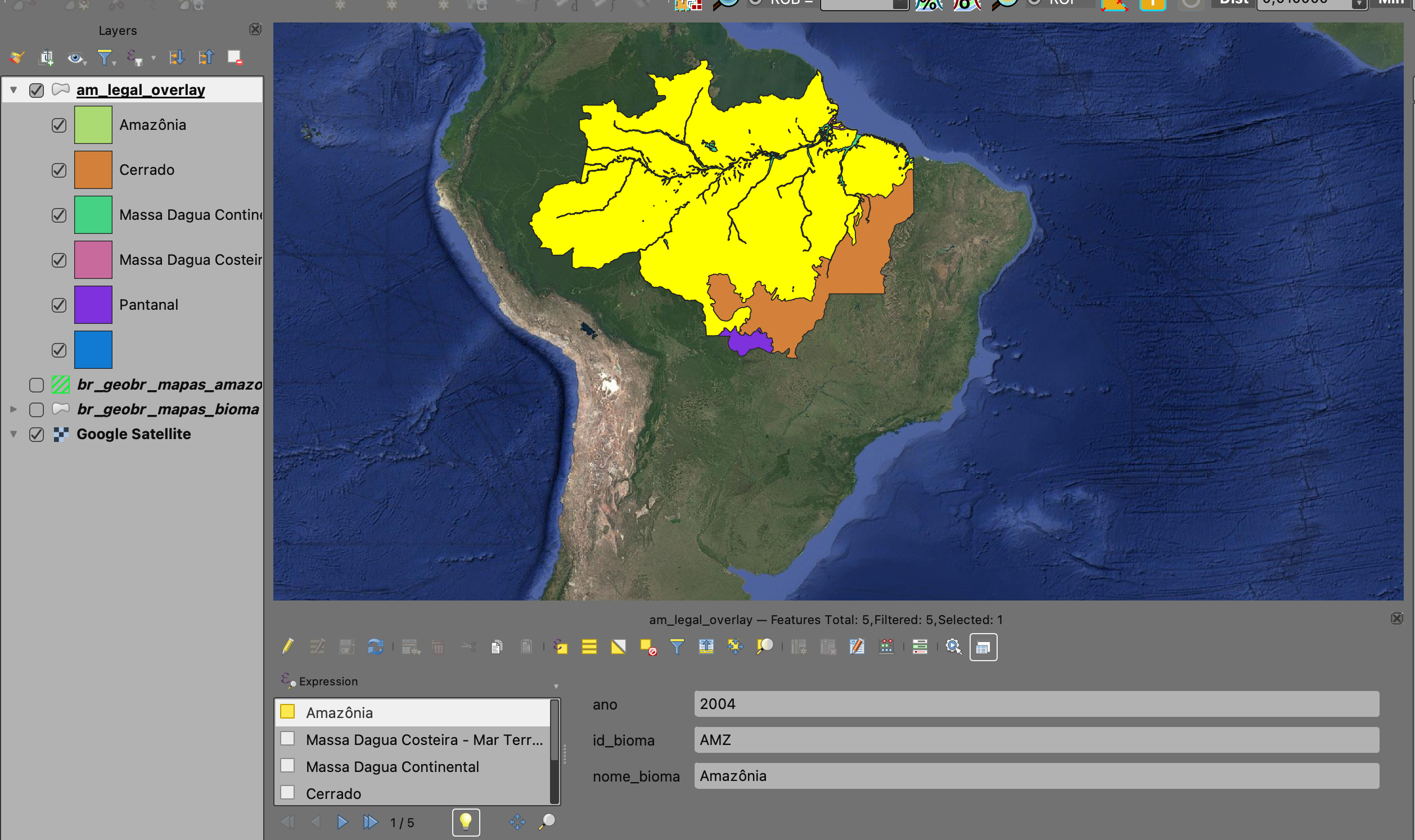The width and height of the screenshot is (1415, 840).
Task: Open the field calculator
Action: 886,647
